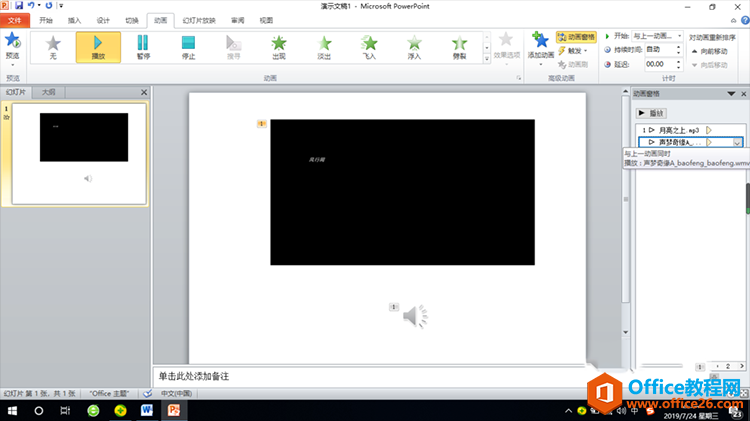The width and height of the screenshot is (750, 421).
Task: Select the slide 1 thumbnail
Action: point(84,137)
